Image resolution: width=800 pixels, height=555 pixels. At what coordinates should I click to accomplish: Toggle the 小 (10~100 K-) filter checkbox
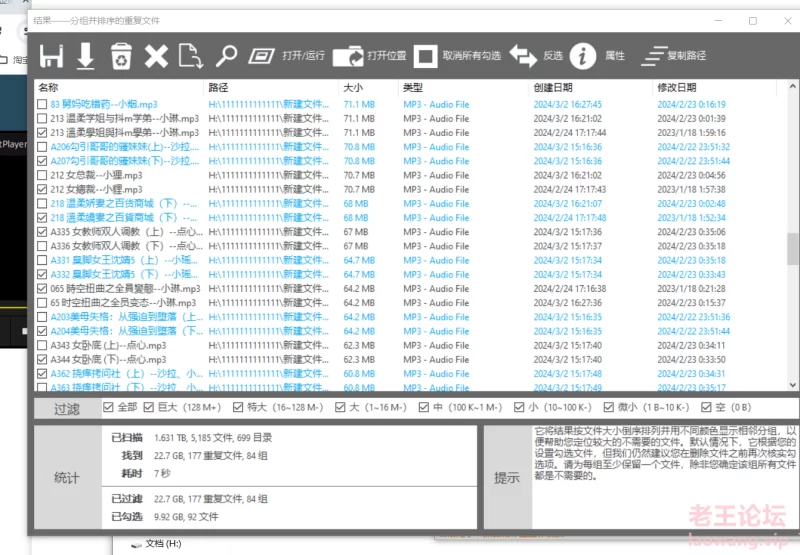coord(519,407)
